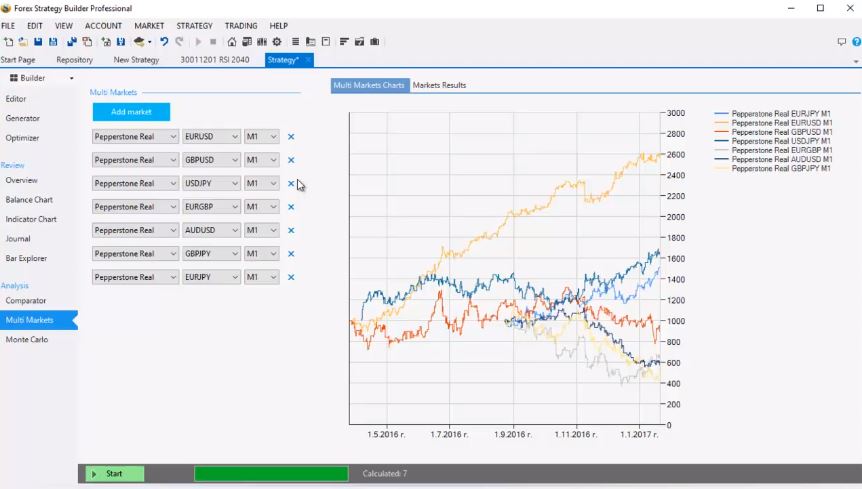Image resolution: width=862 pixels, height=489 pixels.
Task: Open the MARKET menu
Action: [x=149, y=26]
